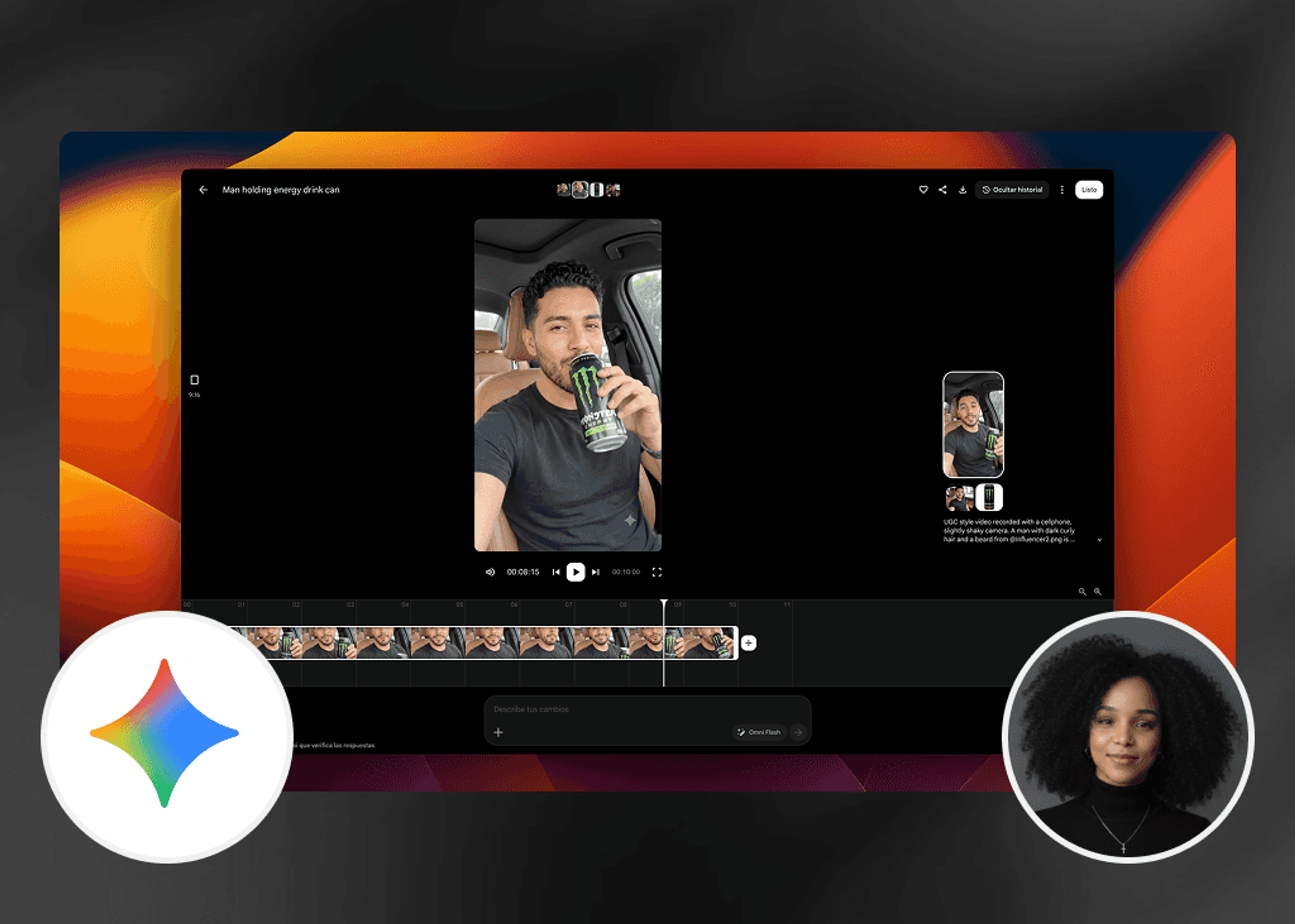
Task: Attach a file using the prompt plus icon
Action: tap(498, 732)
